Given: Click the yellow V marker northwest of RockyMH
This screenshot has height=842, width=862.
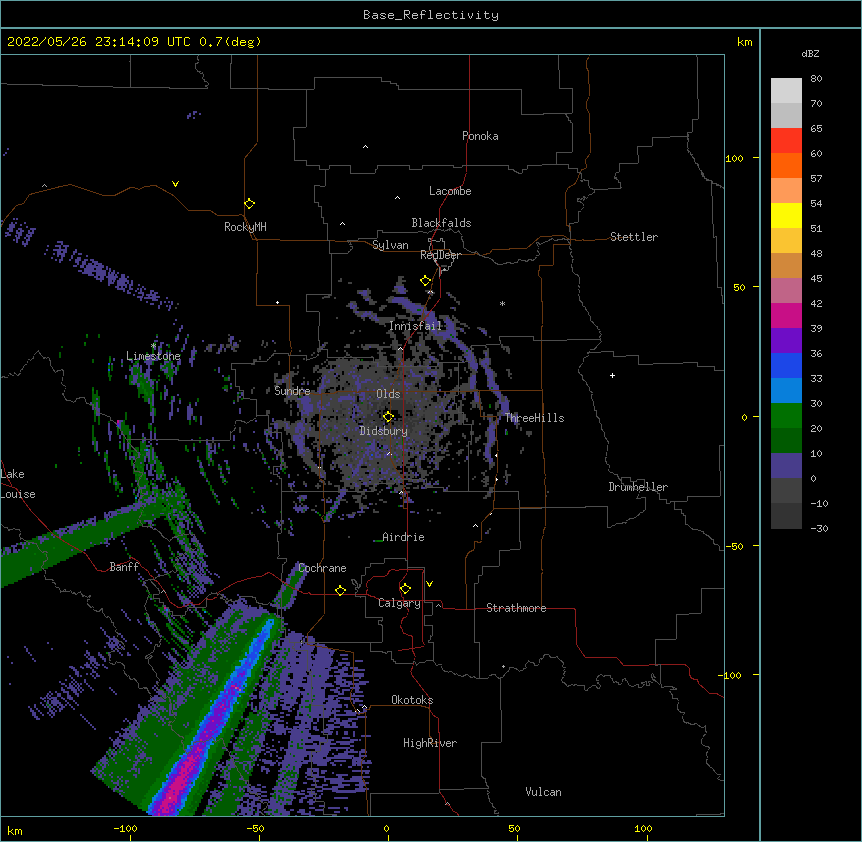Looking at the screenshot, I should tap(175, 184).
